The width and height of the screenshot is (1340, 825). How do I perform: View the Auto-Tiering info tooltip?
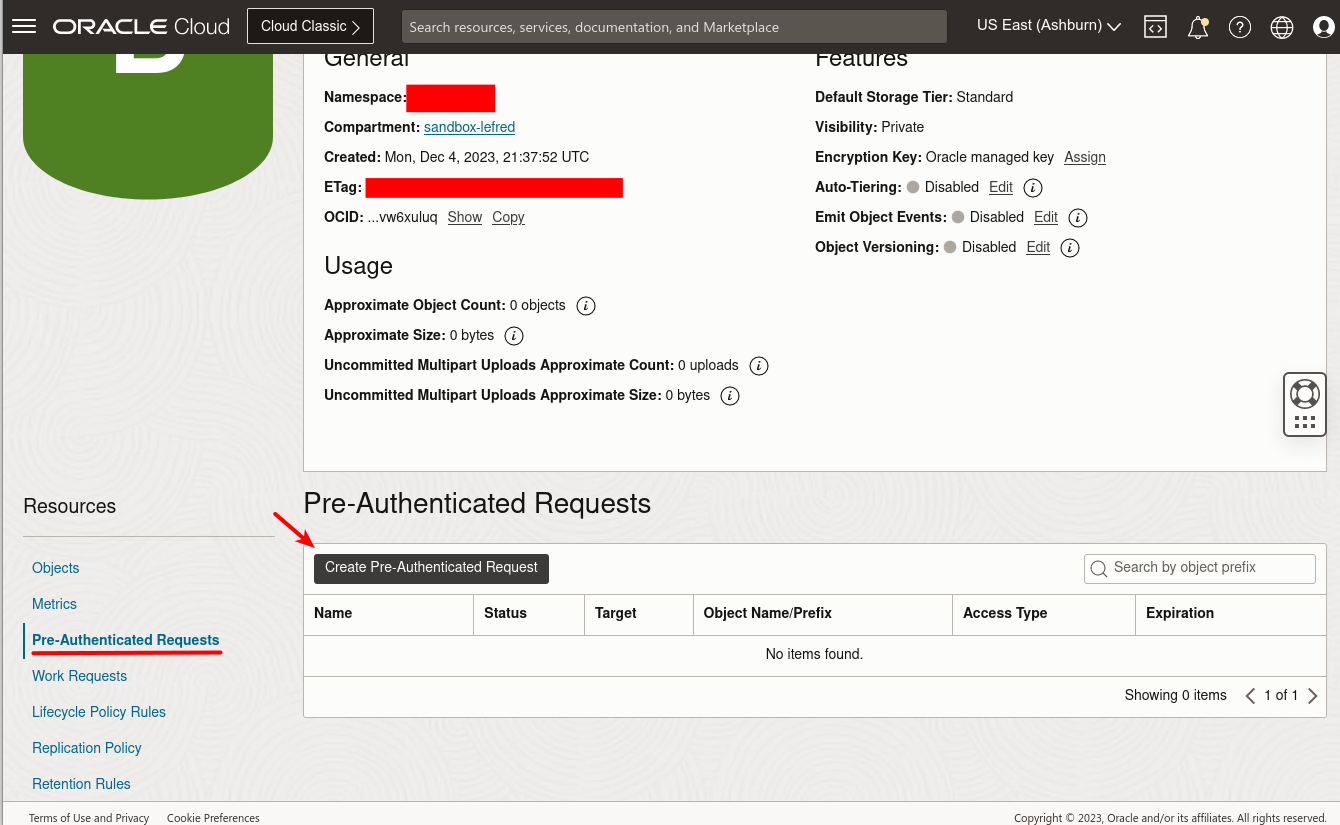tap(1031, 187)
